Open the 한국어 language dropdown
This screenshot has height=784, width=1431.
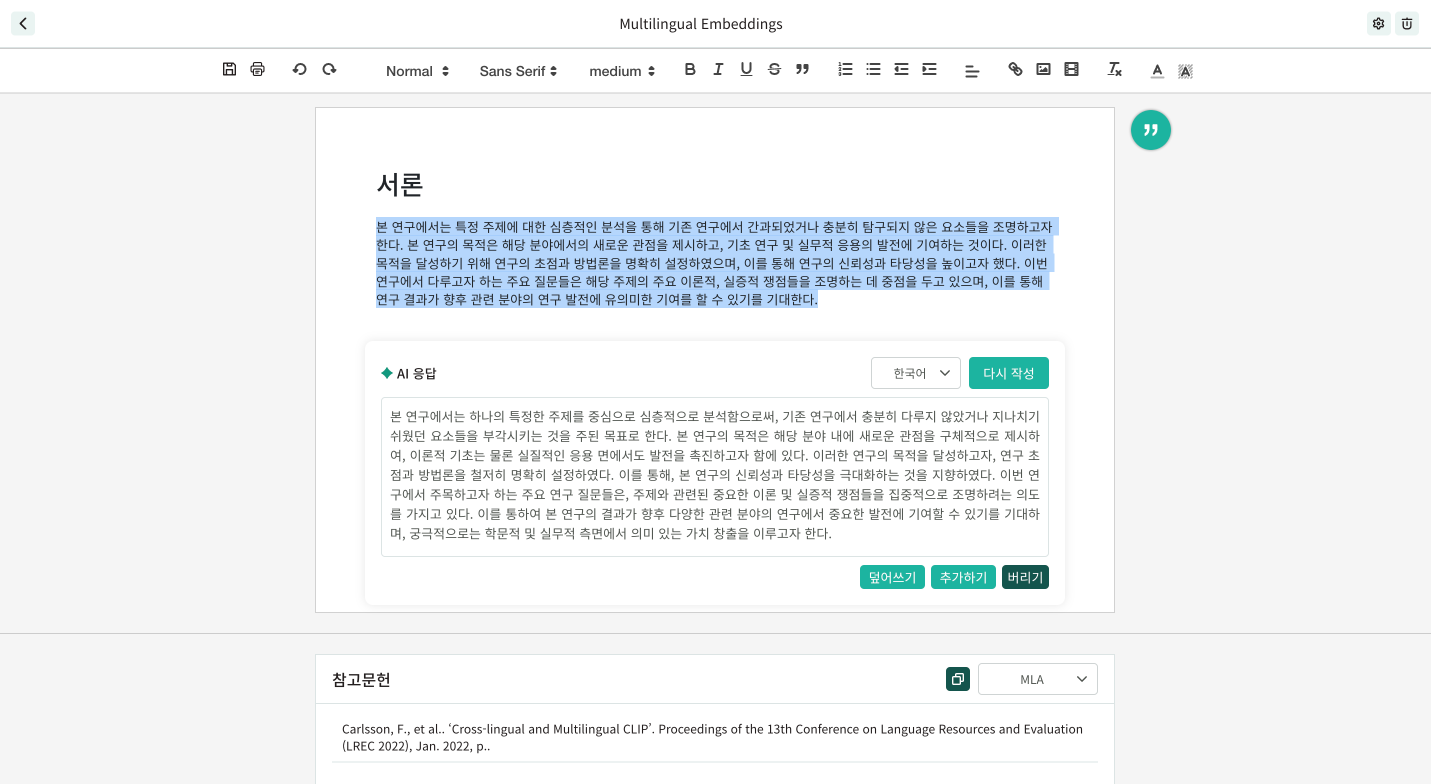pos(916,373)
